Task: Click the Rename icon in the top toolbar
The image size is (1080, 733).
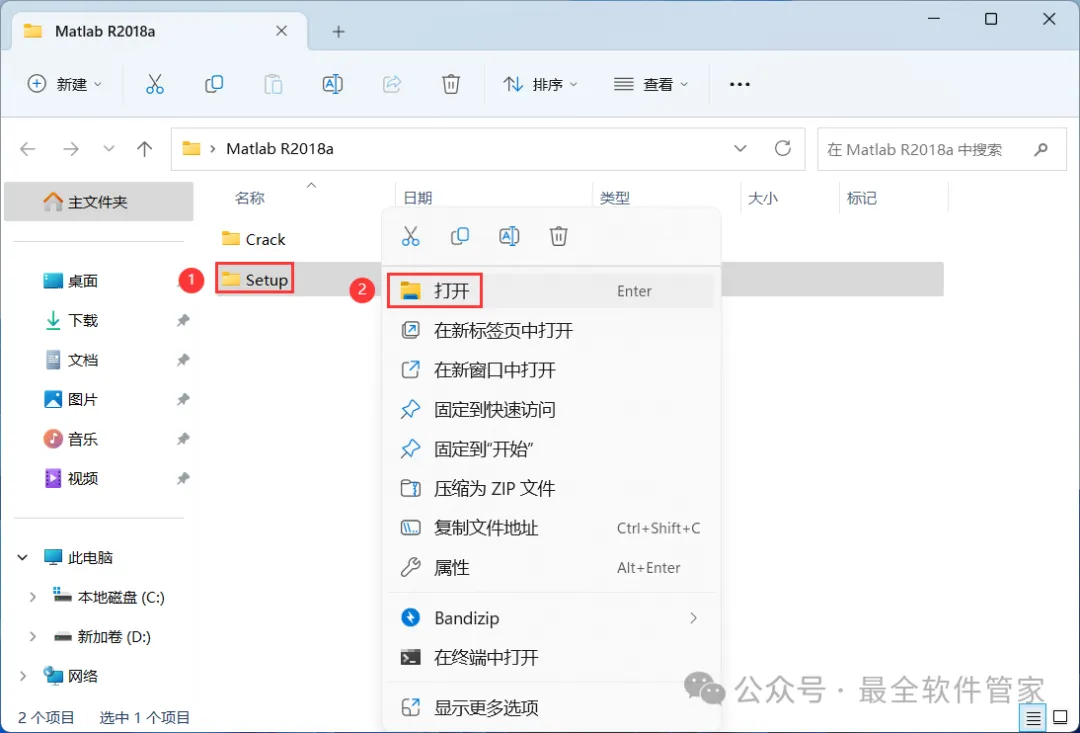Action: [333, 84]
